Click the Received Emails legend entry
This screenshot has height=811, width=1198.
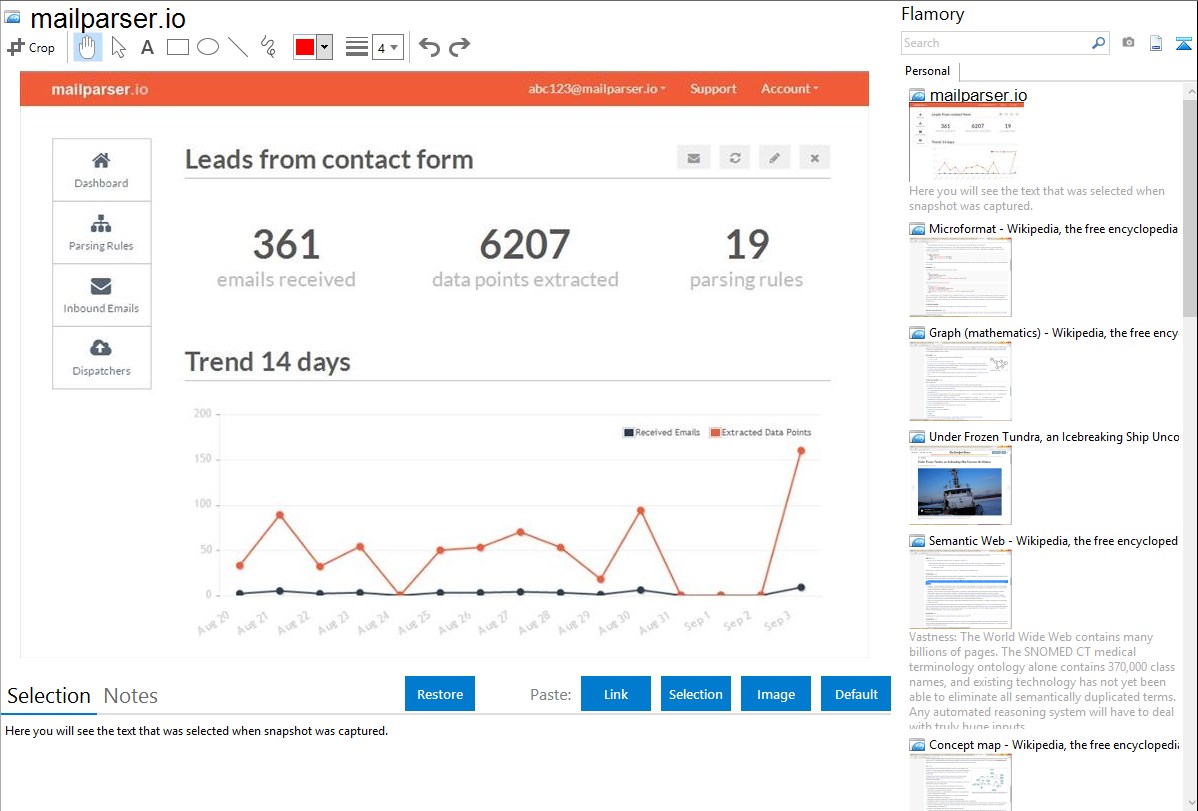point(662,433)
